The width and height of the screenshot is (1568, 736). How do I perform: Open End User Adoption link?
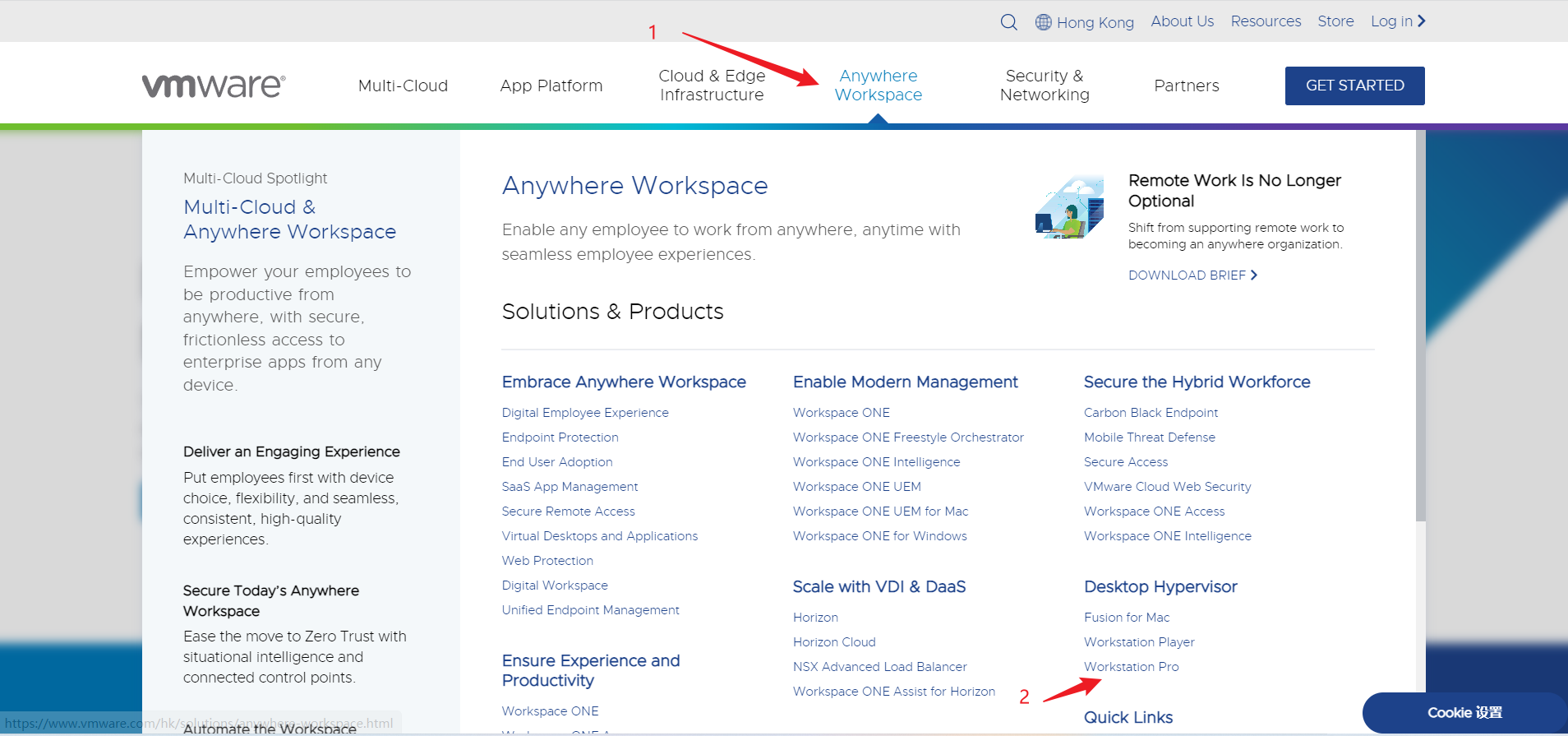(557, 462)
